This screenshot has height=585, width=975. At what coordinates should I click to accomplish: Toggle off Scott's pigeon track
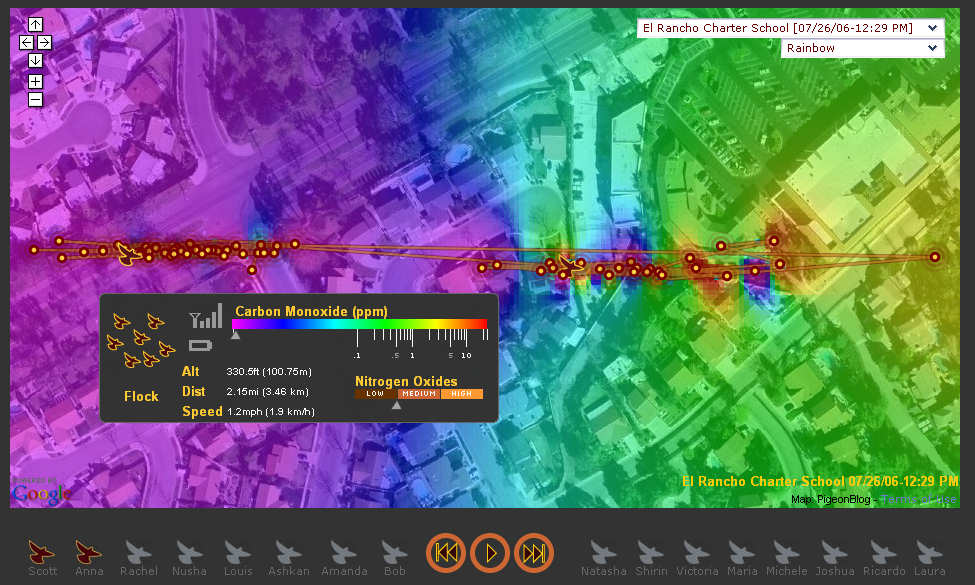coord(42,552)
